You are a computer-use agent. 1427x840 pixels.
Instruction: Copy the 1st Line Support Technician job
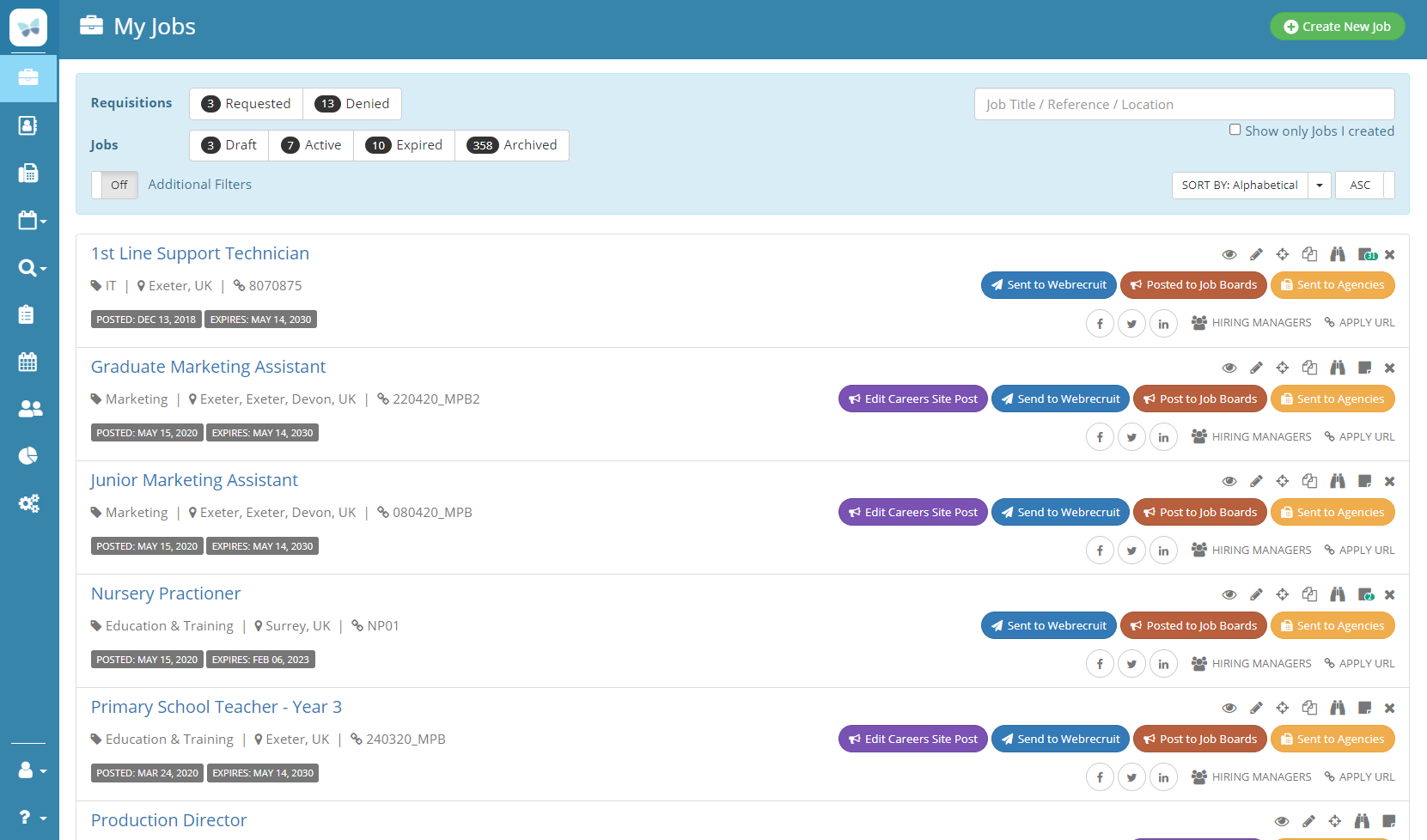(1309, 254)
